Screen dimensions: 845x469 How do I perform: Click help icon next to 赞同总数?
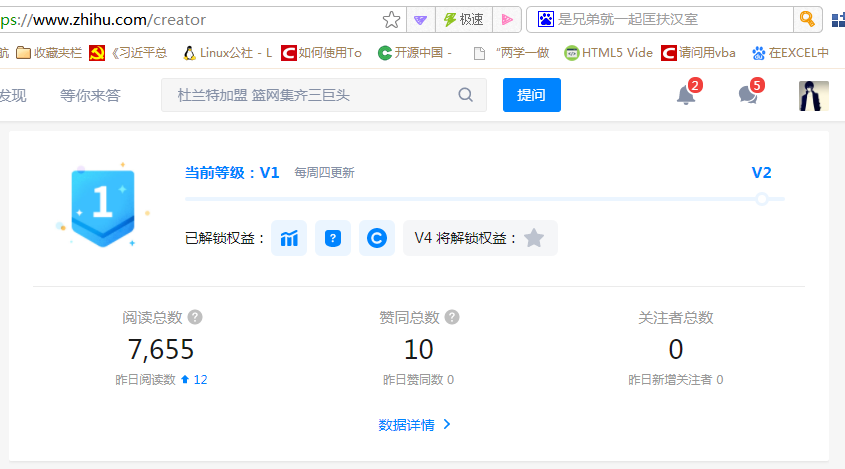[452, 318]
